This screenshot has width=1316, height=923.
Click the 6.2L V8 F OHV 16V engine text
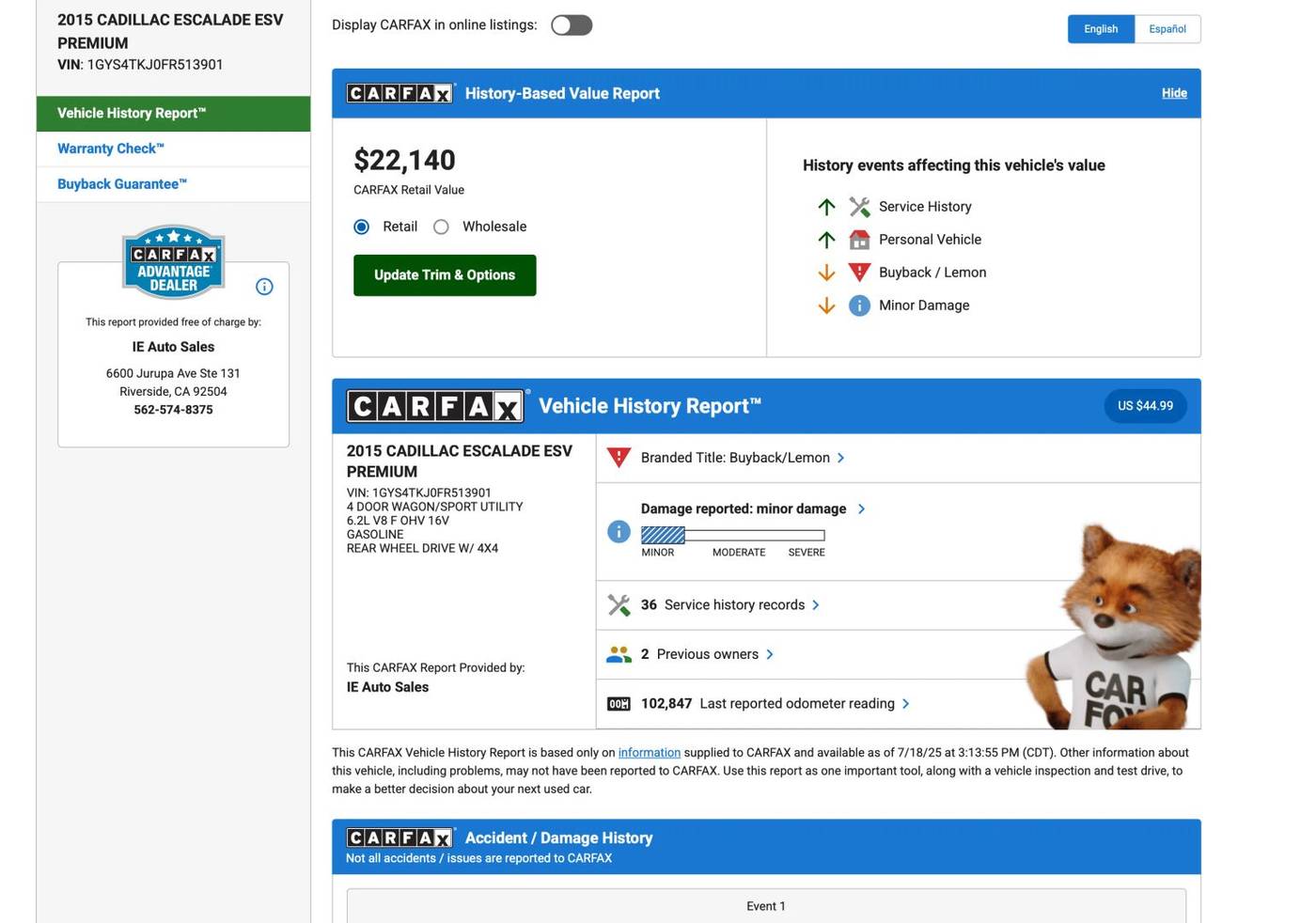point(398,521)
